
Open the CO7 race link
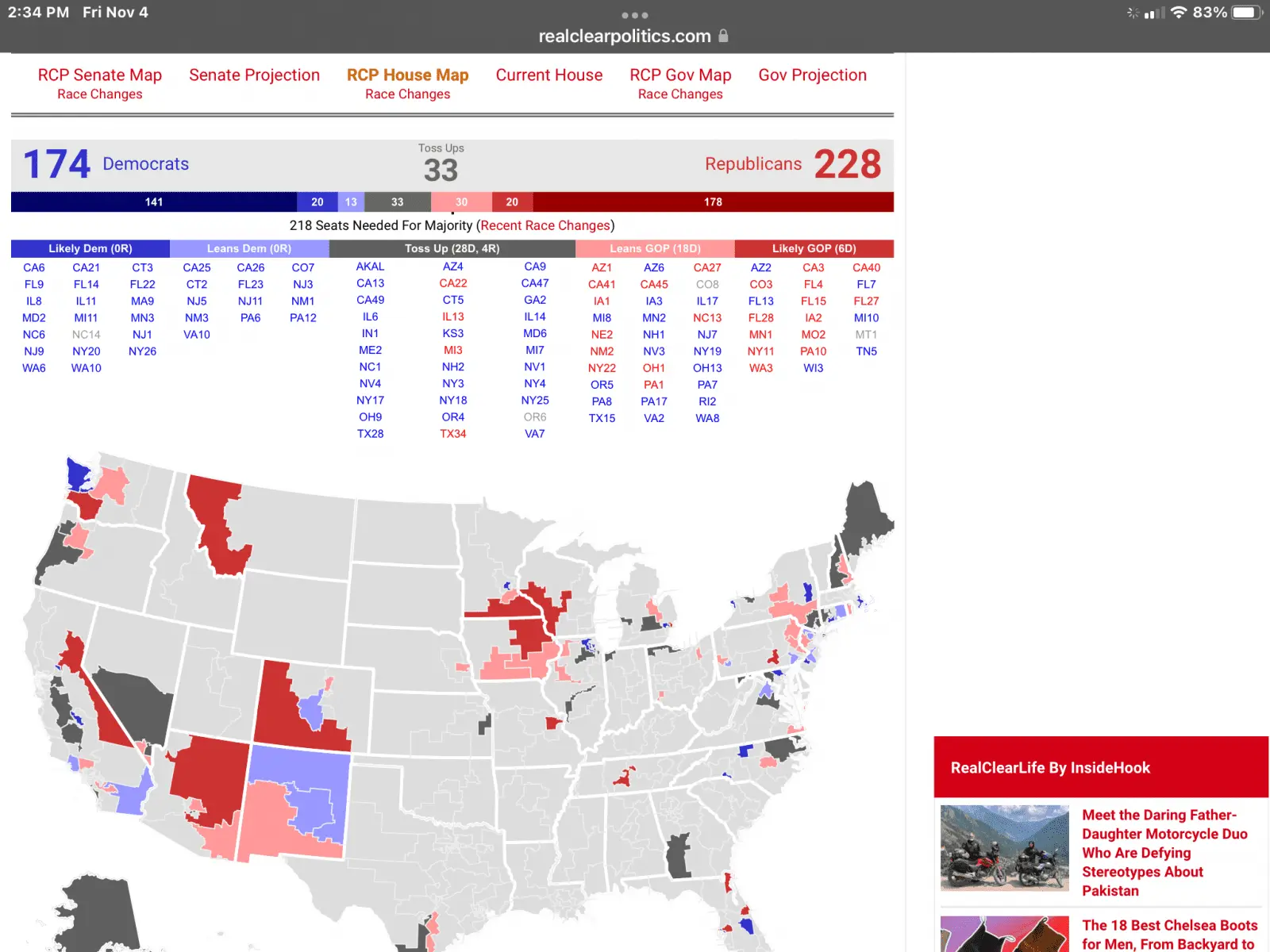coord(303,268)
